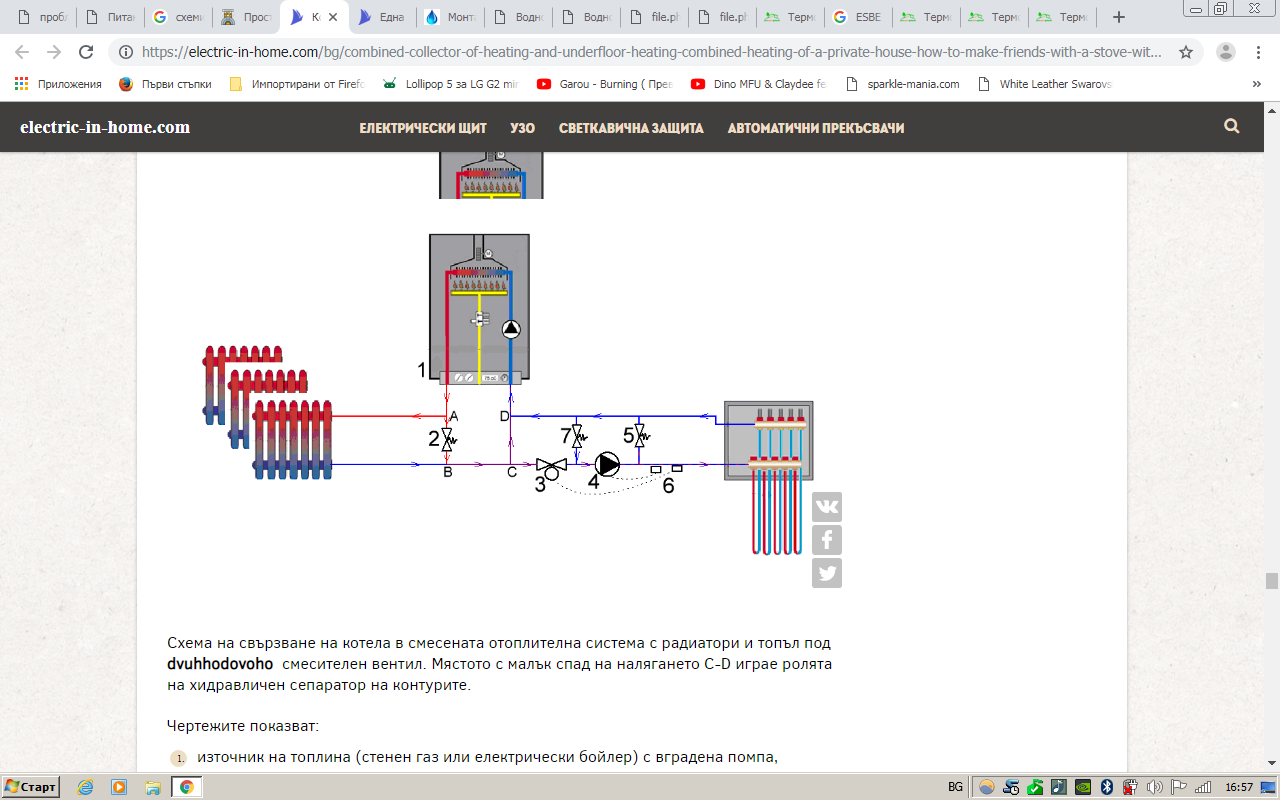The image size is (1280, 800).
Task: Open Internet Explorer from the taskbar
Action: tap(85, 787)
